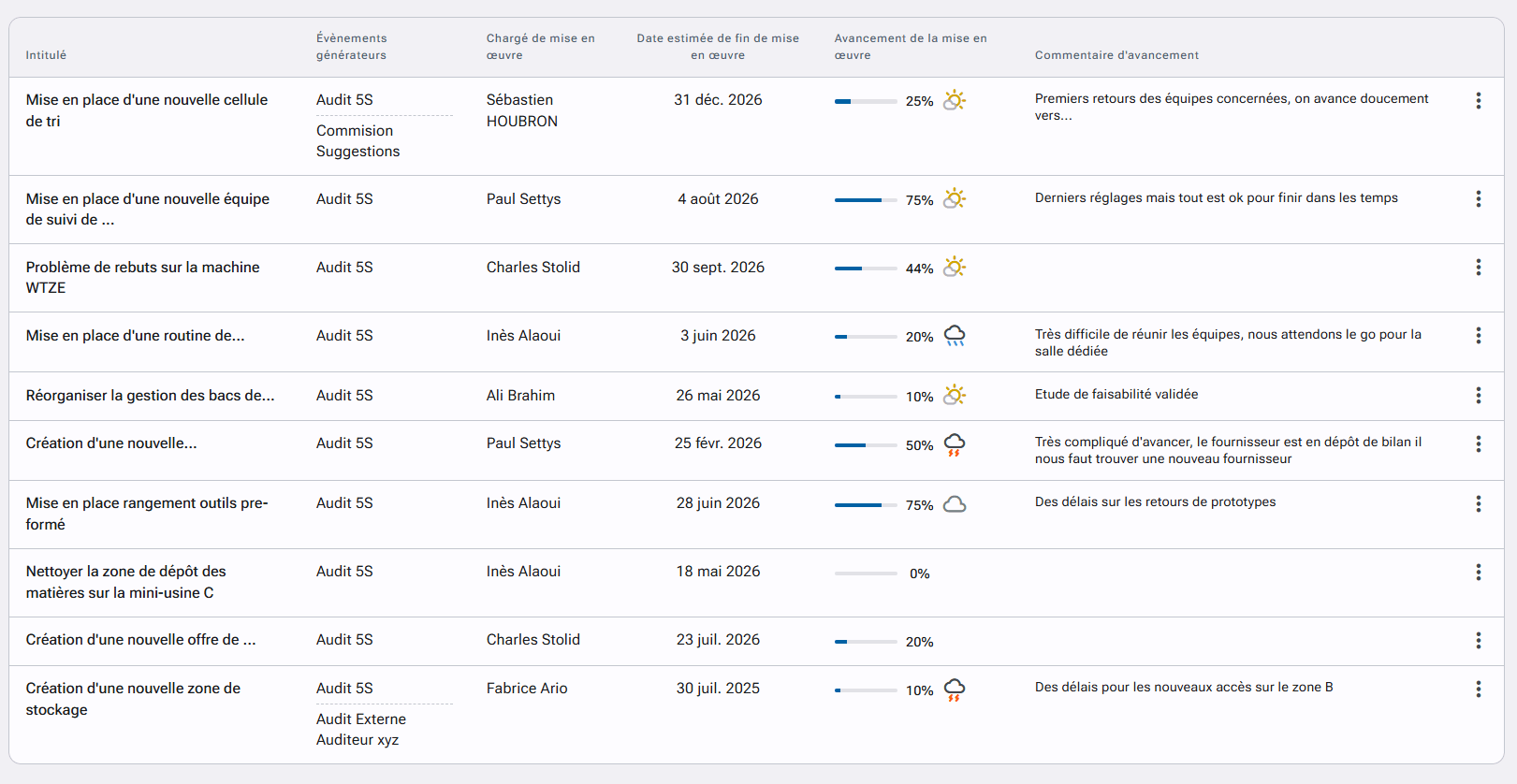
Task: Click the storm cloud icon at 50% progress
Action: 954,445
